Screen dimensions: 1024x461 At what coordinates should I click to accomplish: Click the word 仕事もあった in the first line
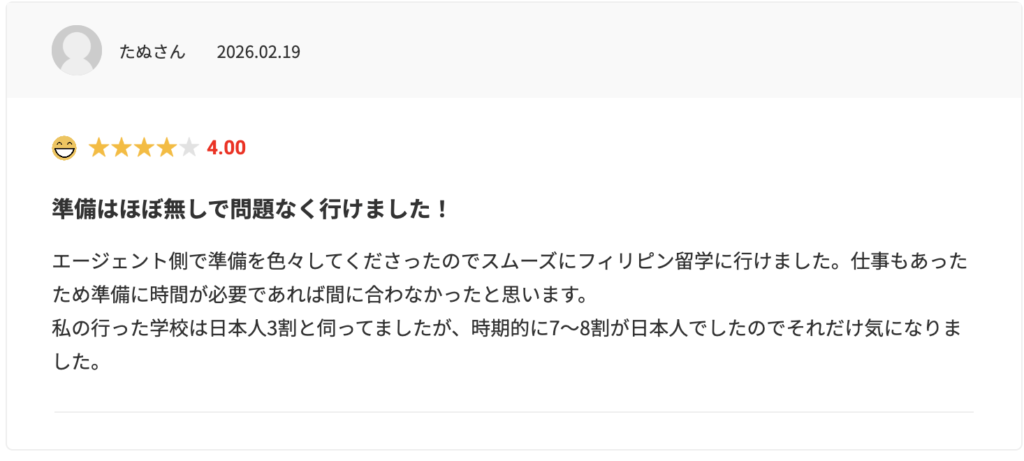click(908, 263)
